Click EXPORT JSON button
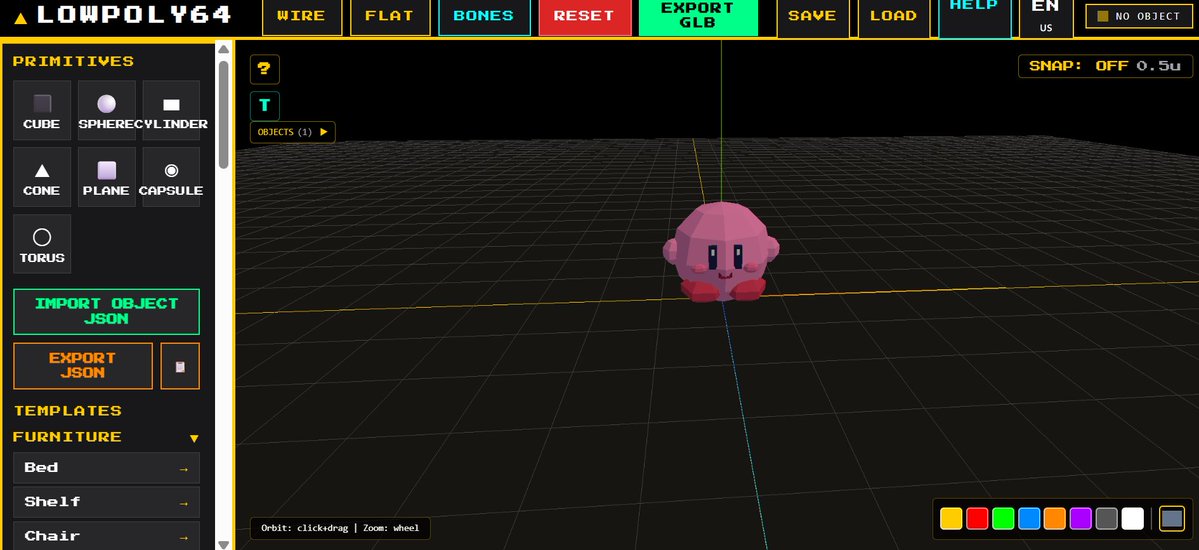The height and width of the screenshot is (550, 1199). 83,366
